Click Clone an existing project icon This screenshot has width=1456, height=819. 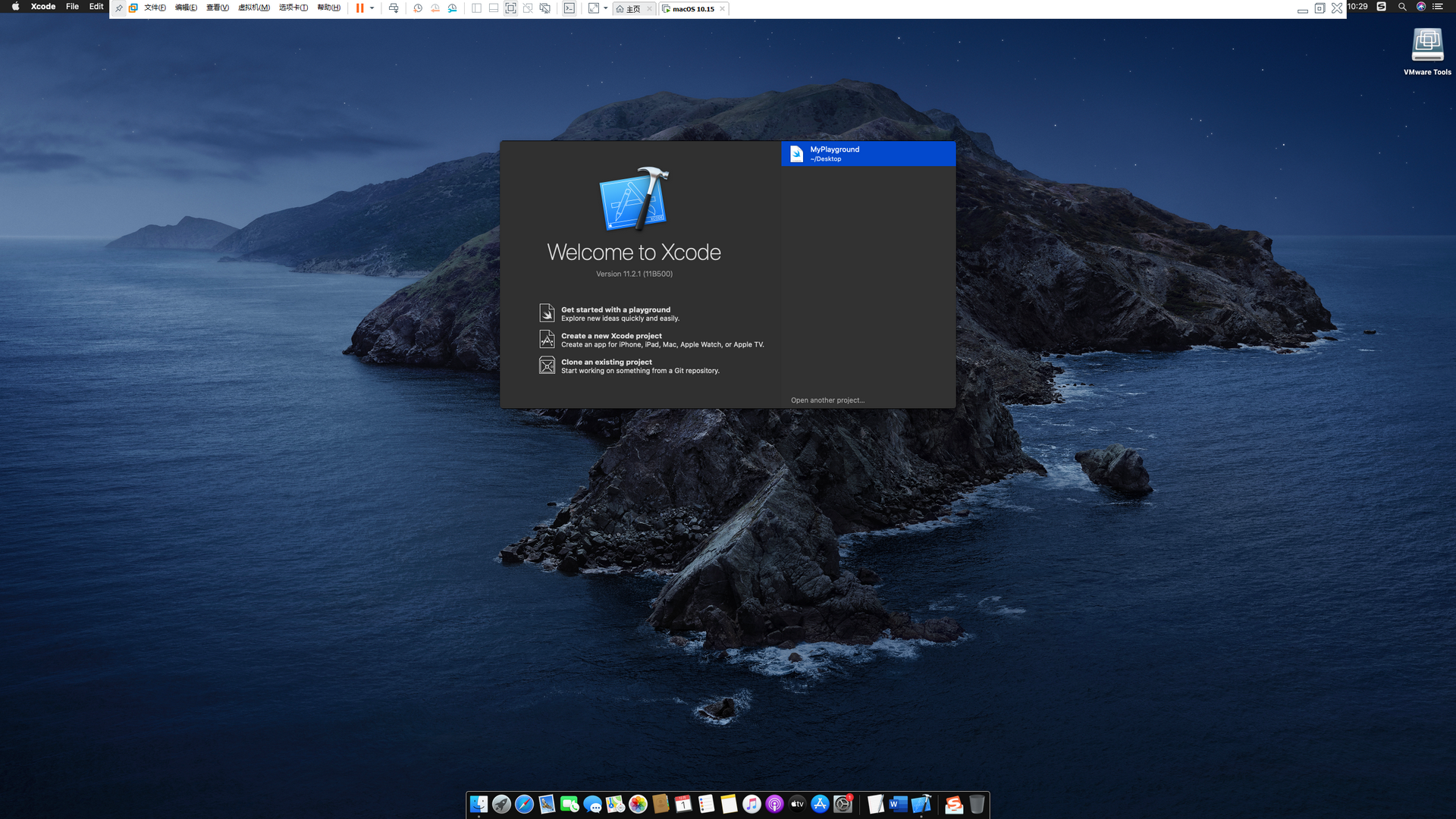coord(547,366)
